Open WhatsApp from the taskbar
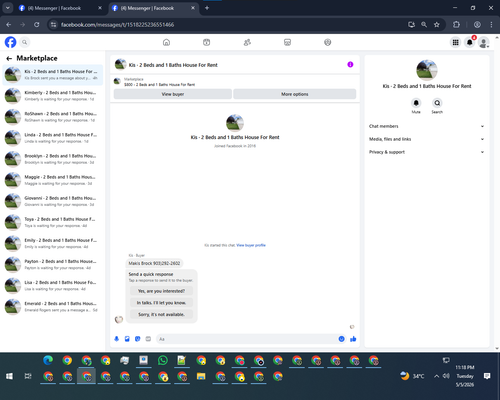 tap(163, 361)
